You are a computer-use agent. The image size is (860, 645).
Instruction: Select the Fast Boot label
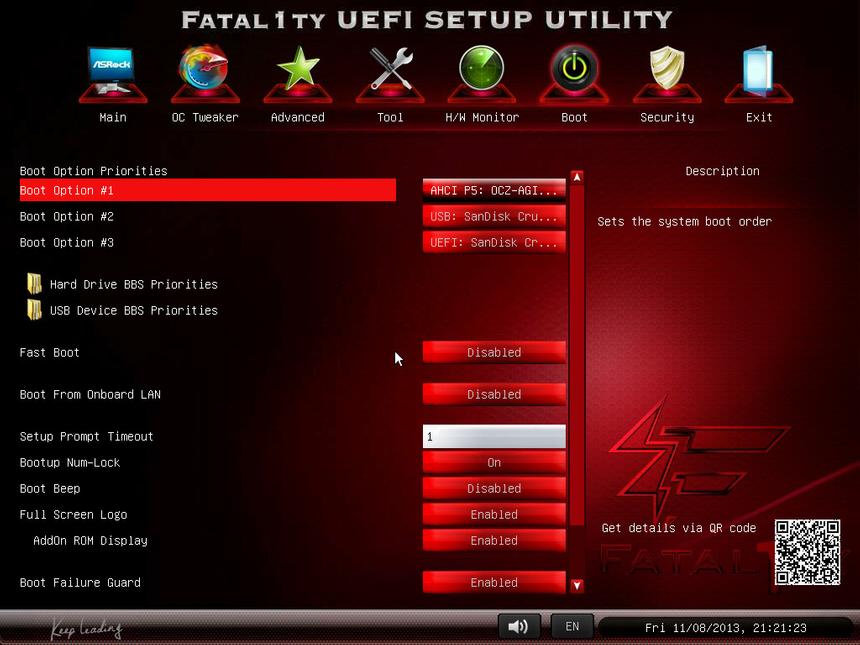50,353
